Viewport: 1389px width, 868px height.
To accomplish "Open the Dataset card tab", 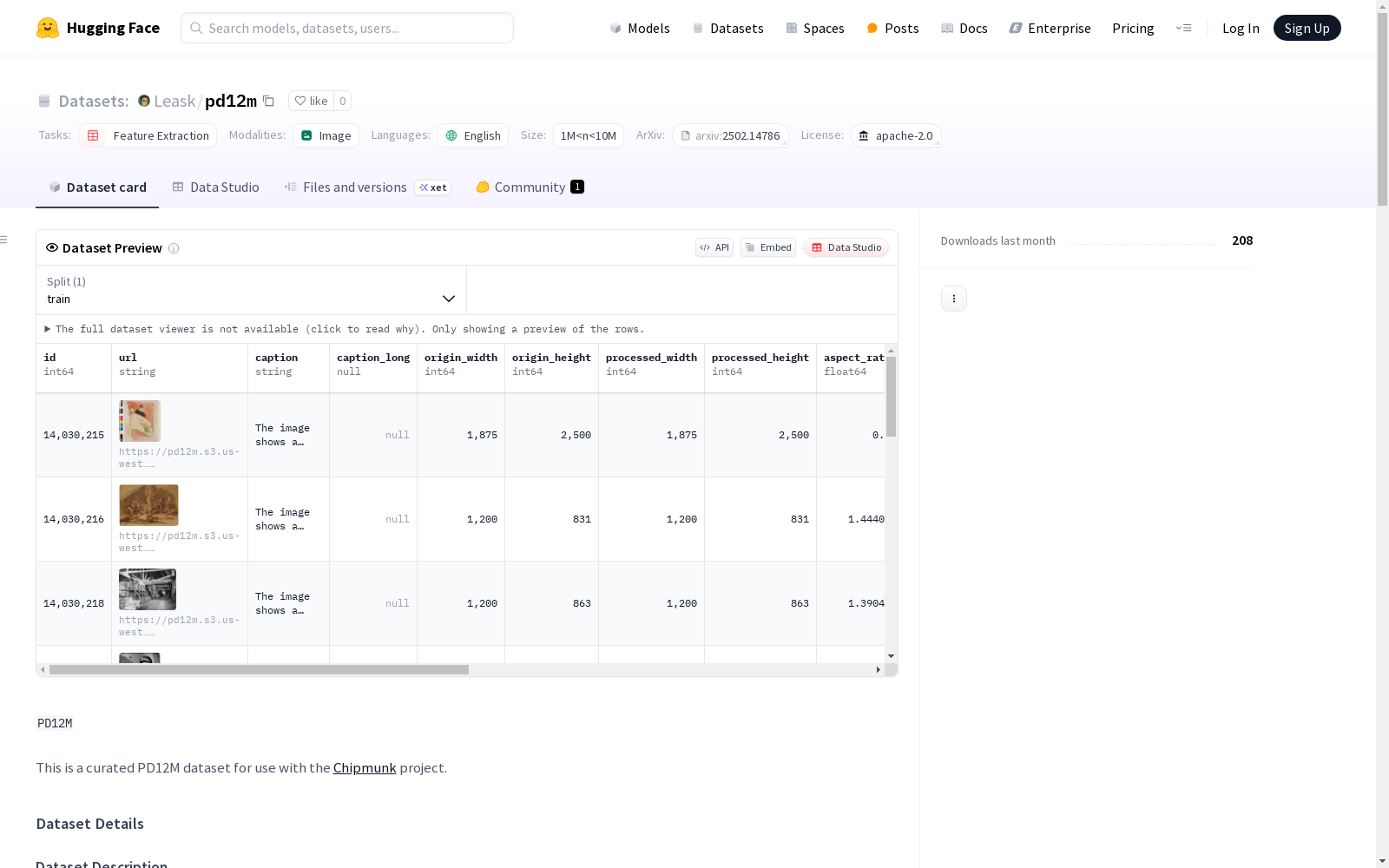I will click(97, 187).
